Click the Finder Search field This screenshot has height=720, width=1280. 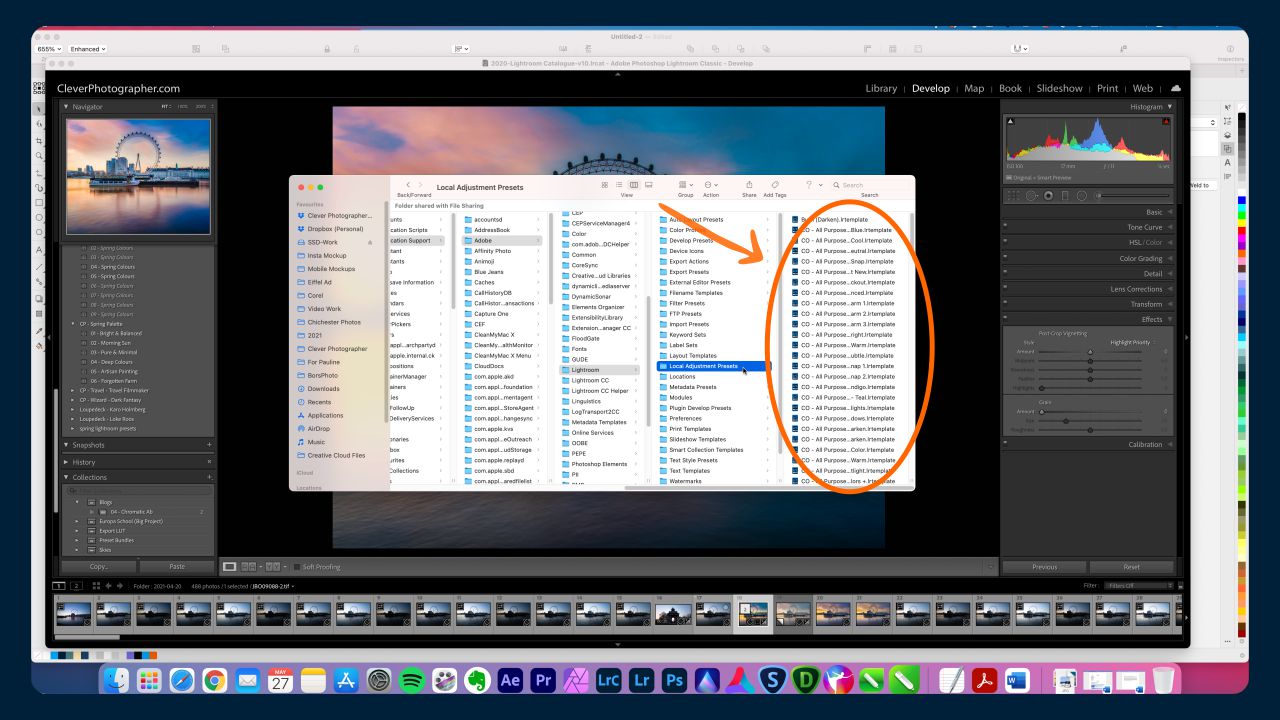[x=870, y=185]
